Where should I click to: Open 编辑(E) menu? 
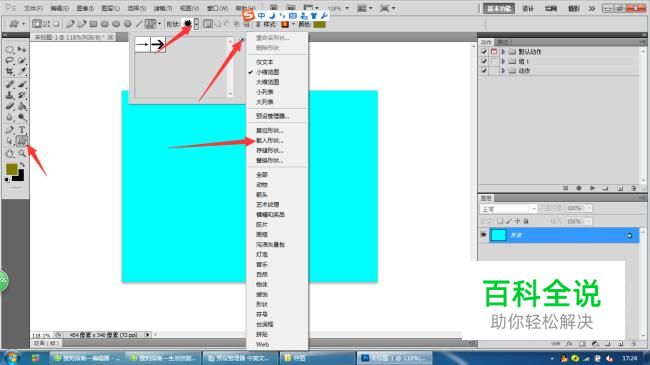point(59,8)
